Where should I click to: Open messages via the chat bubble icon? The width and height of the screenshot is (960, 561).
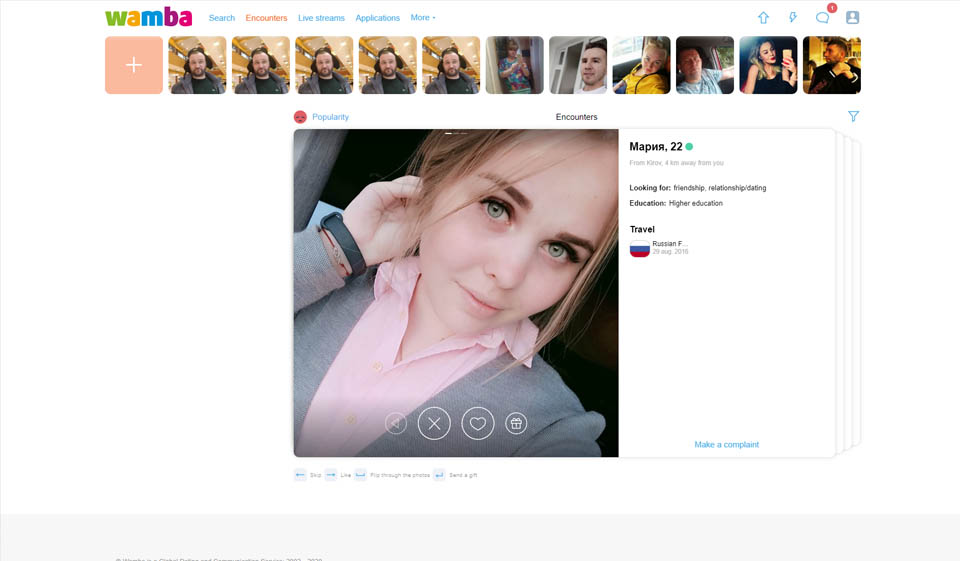point(822,18)
